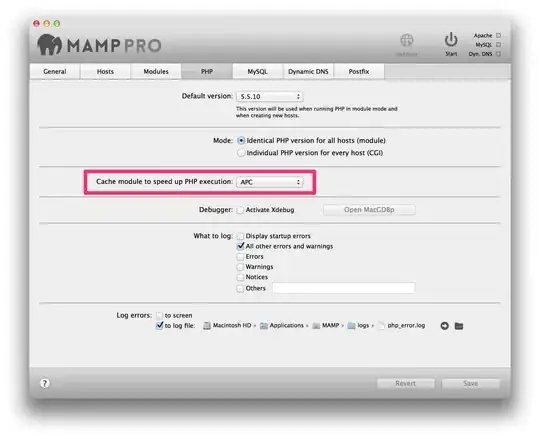Screen dimensions: 540x439
Task: Uncheck log errors to log file
Action: coord(159,325)
